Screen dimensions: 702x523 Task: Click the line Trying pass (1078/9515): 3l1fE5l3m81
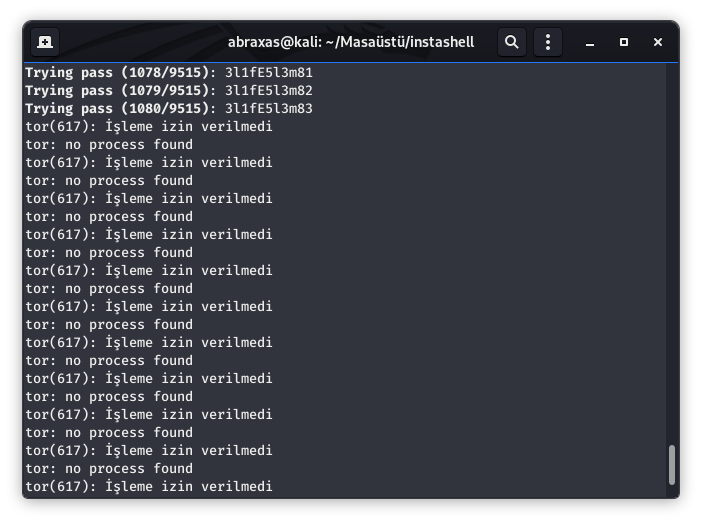point(169,73)
